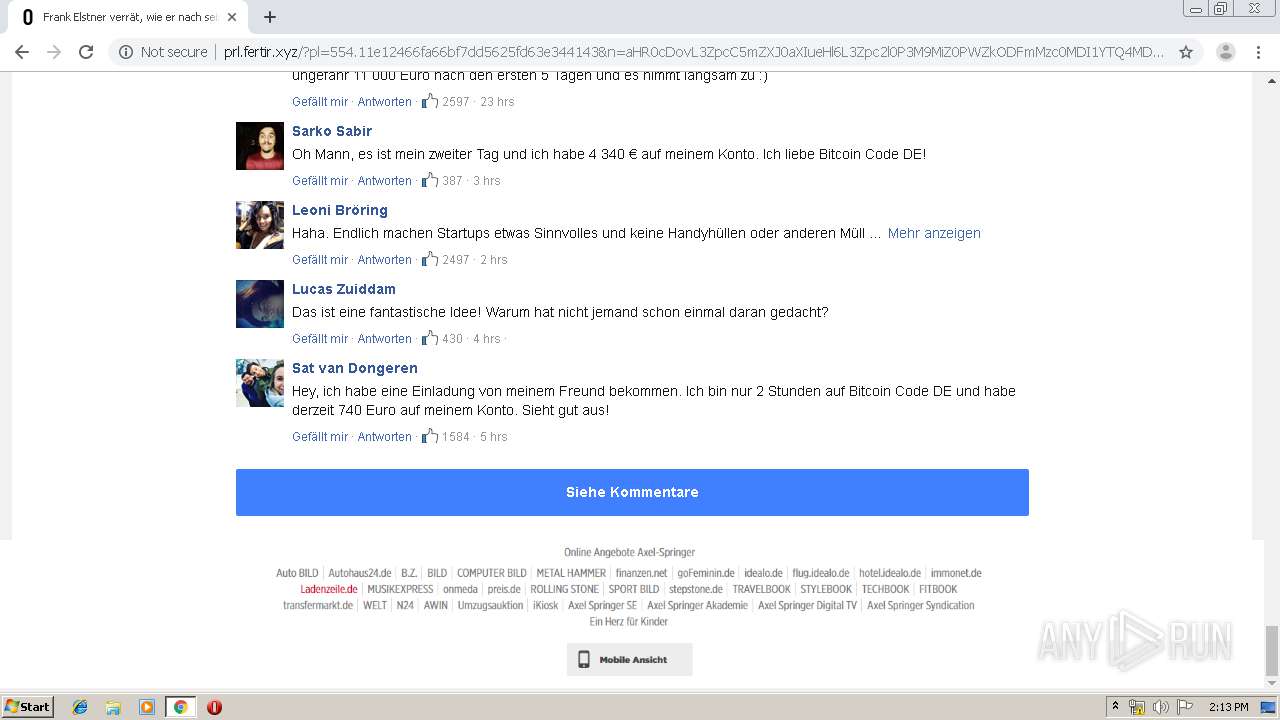Viewport: 1280px width, 720px height.
Task: Open the Not secure site info icon
Action: 126,52
